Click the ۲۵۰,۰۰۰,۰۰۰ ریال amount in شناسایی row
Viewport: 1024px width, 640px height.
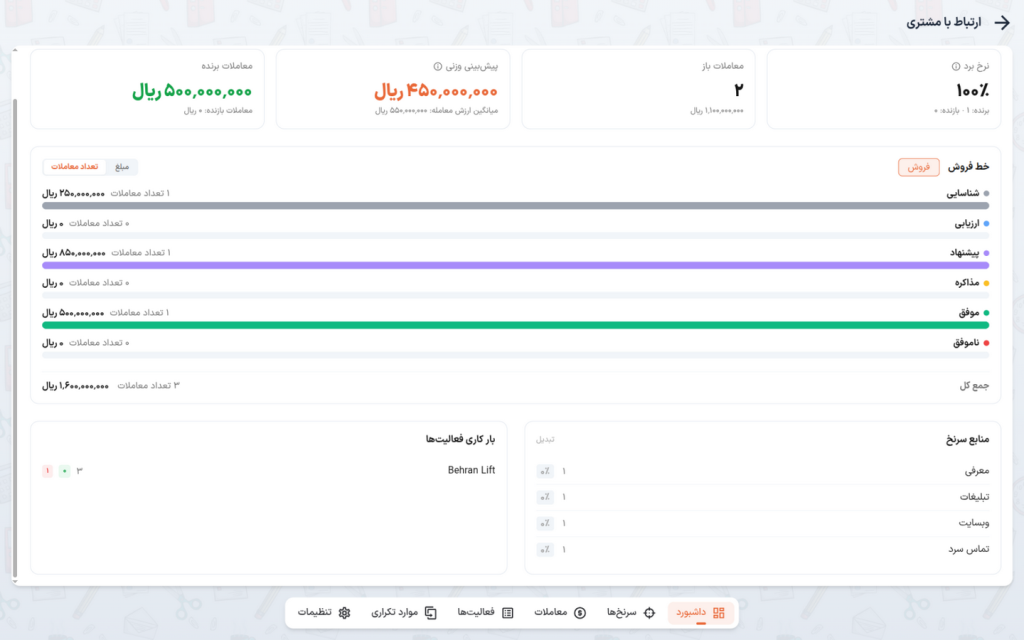point(73,193)
